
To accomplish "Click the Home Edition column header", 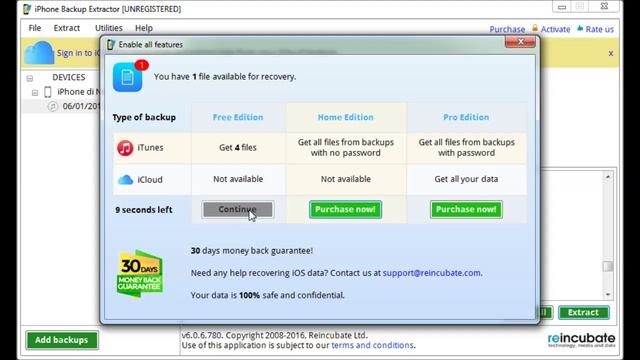I will [x=345, y=117].
